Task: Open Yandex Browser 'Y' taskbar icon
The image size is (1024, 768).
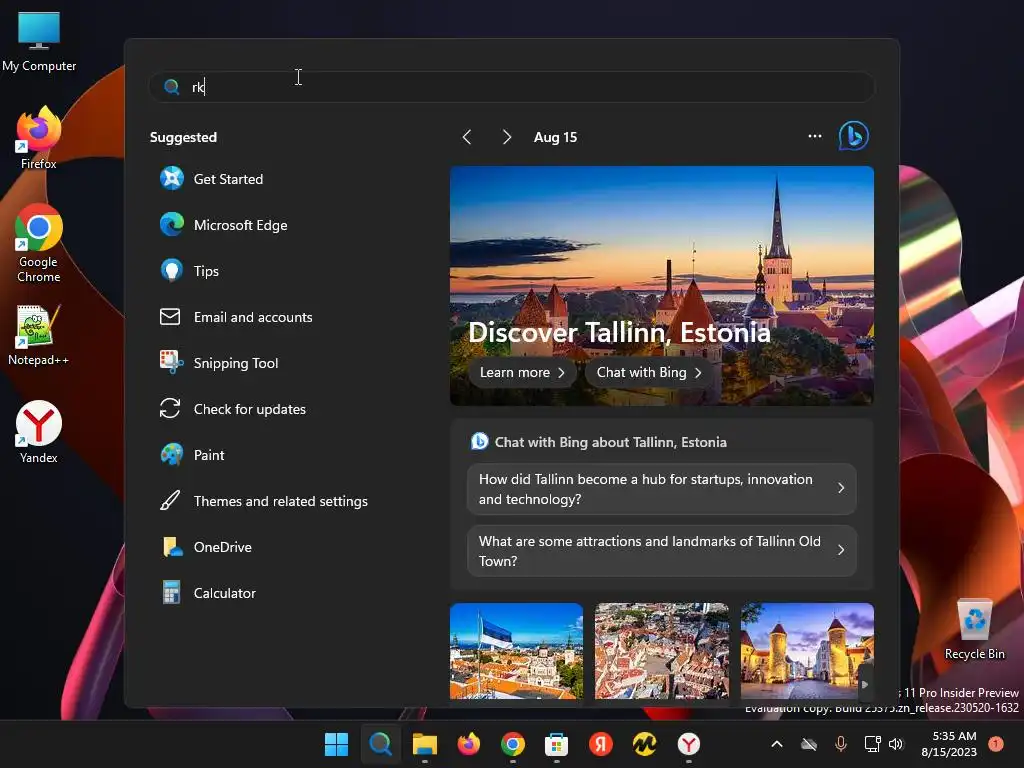Action: tap(688, 744)
